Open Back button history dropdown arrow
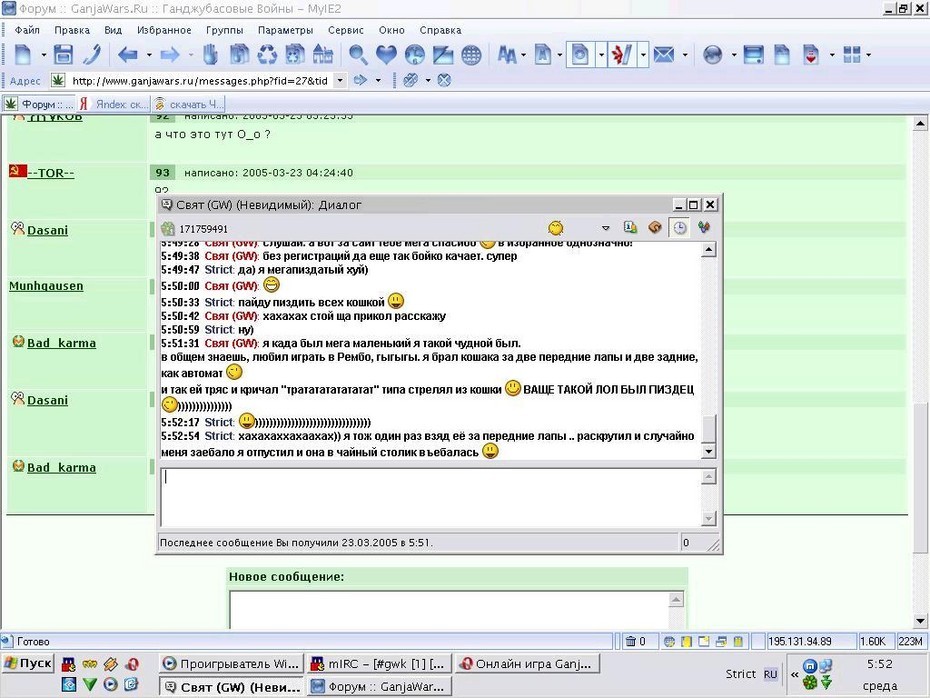Viewport: 930px width, 698px height. (149, 55)
